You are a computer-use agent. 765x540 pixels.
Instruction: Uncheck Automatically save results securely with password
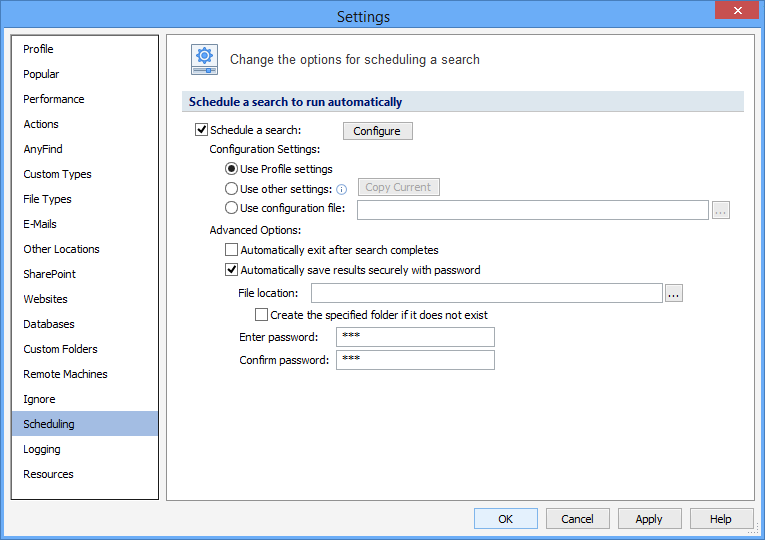pos(232,270)
